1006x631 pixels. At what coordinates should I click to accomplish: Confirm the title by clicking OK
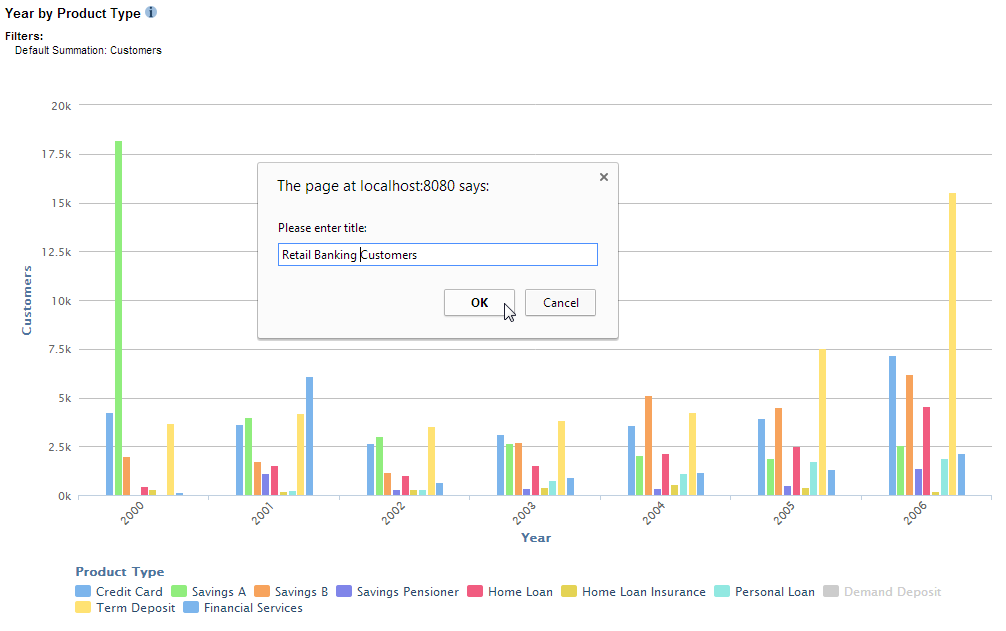pyautogui.click(x=479, y=302)
